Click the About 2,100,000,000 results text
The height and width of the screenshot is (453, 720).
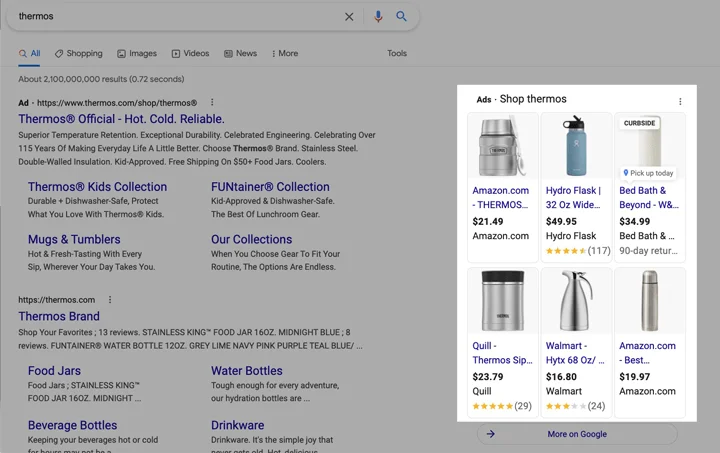[101, 79]
